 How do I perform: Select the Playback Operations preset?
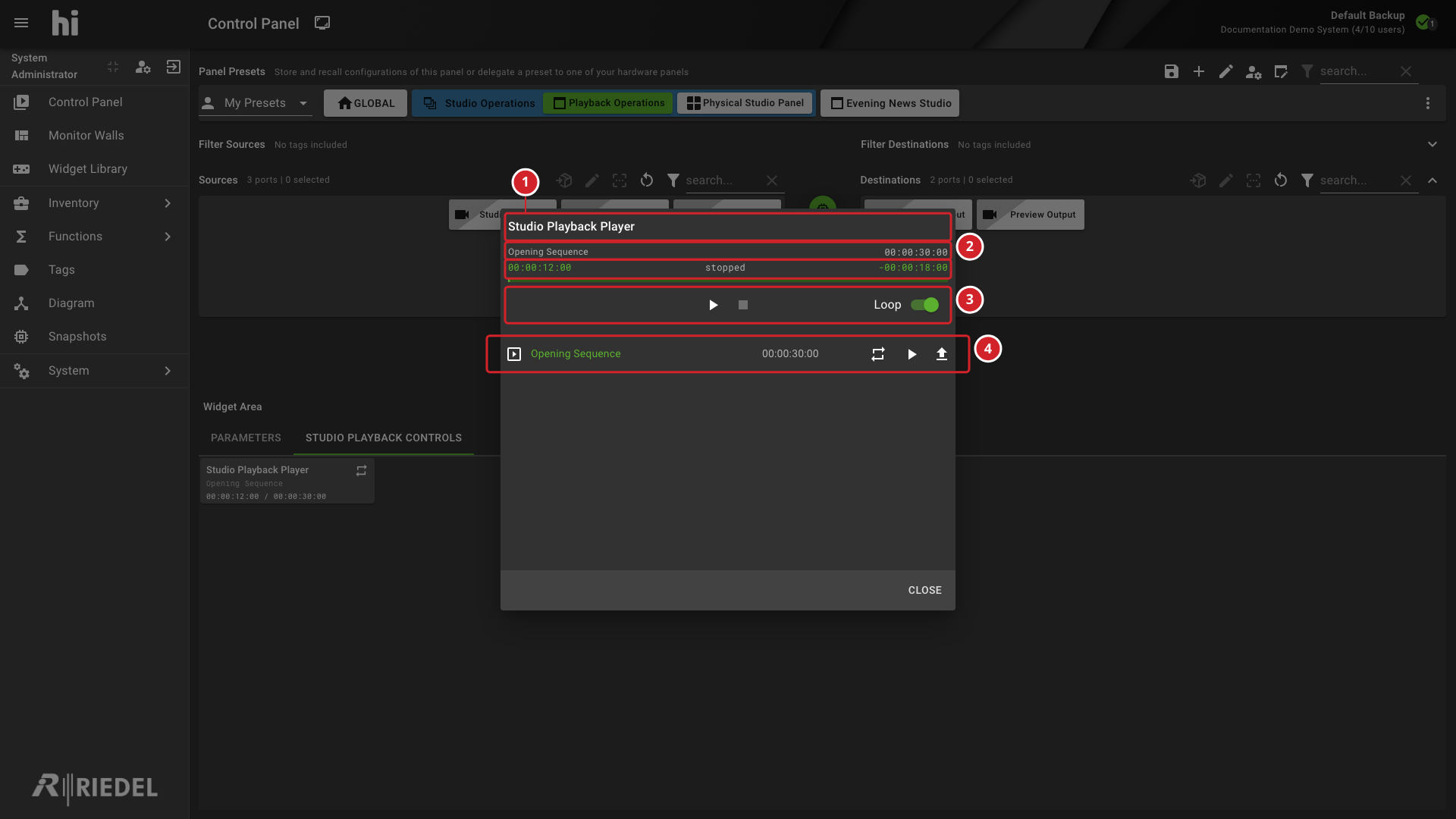click(x=608, y=103)
